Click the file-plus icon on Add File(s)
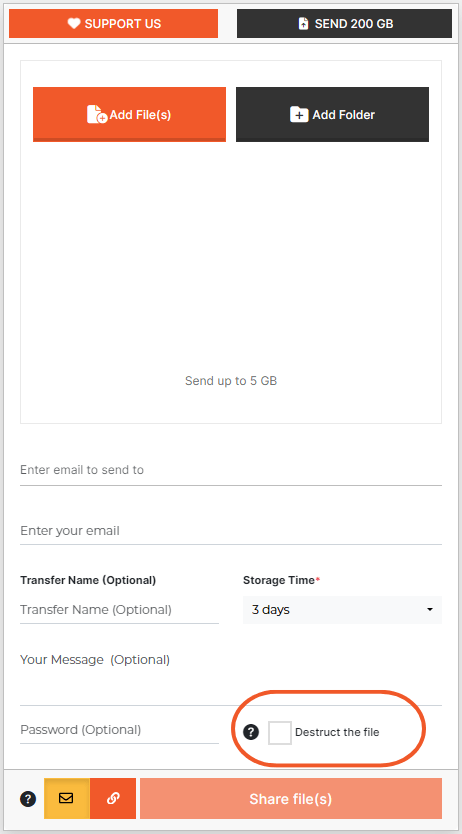Screen dimensions: 462x834 tap(97, 114)
